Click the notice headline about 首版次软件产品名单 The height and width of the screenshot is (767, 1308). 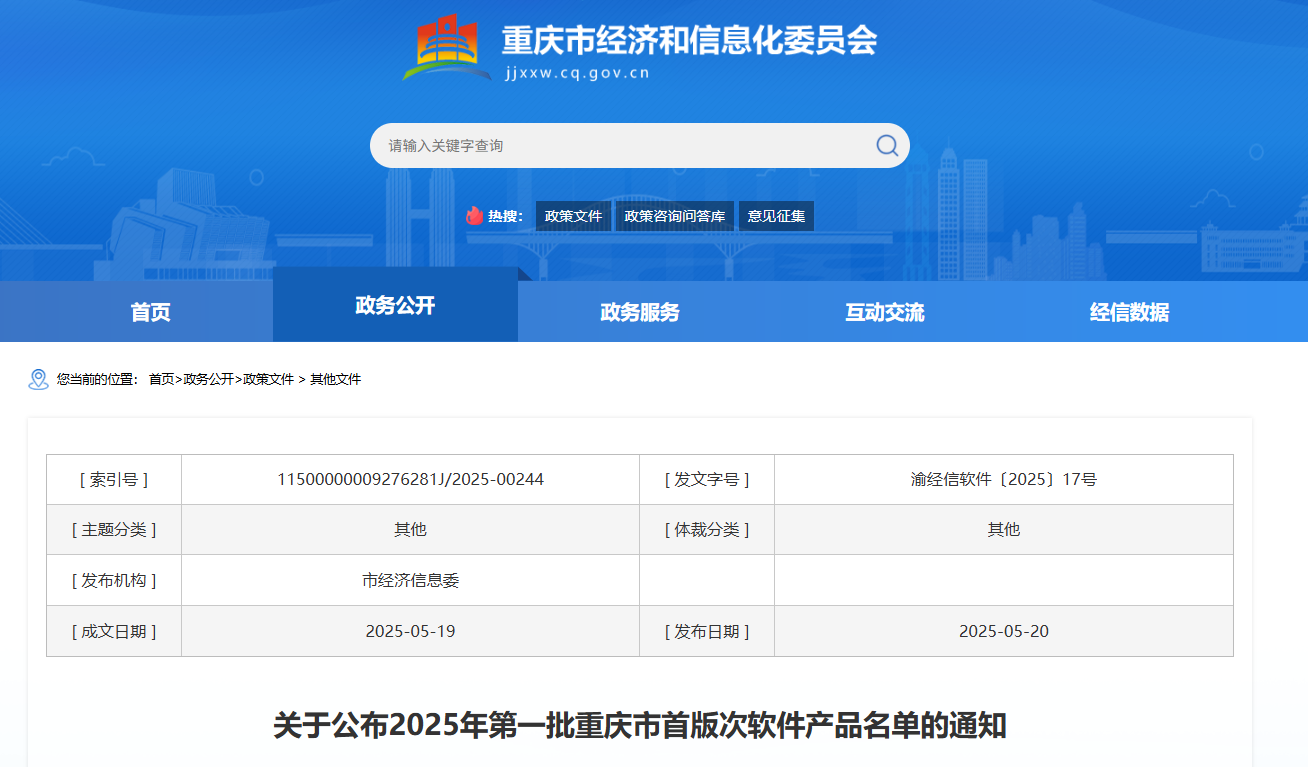click(x=640, y=725)
